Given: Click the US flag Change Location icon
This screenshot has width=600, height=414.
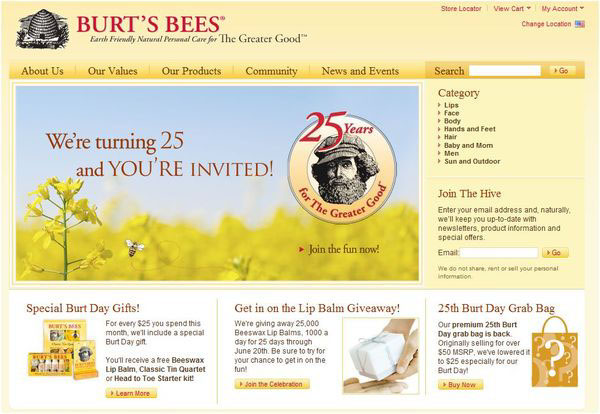Looking at the screenshot, I should click(580, 24).
